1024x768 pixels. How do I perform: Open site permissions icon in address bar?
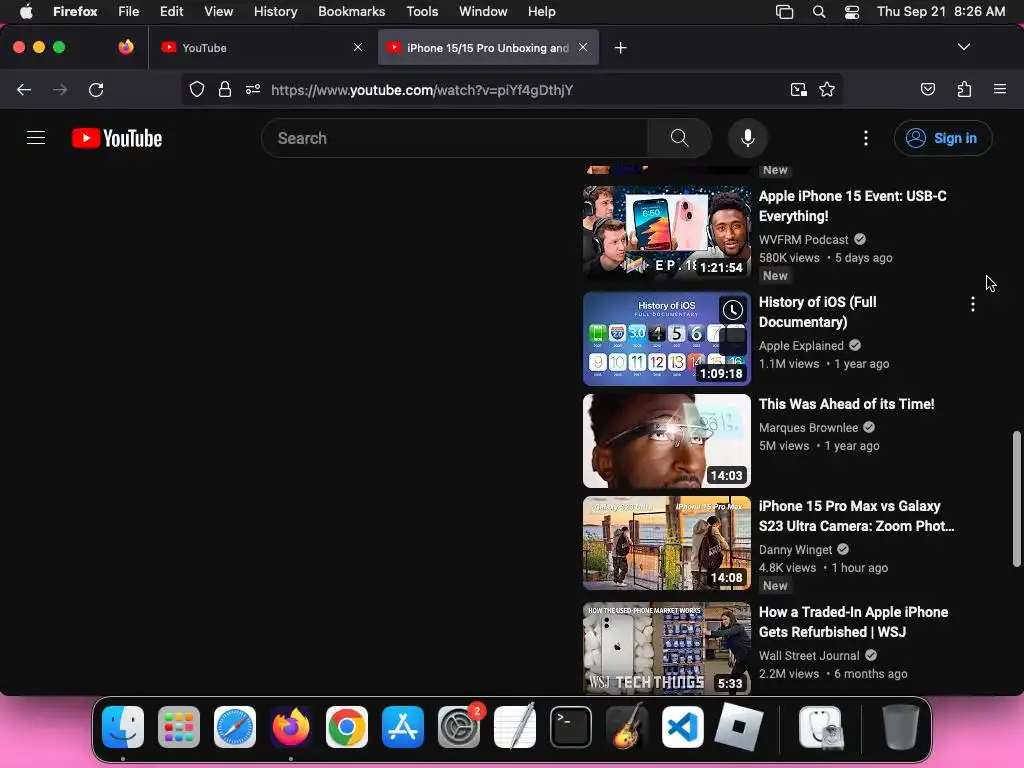[253, 89]
